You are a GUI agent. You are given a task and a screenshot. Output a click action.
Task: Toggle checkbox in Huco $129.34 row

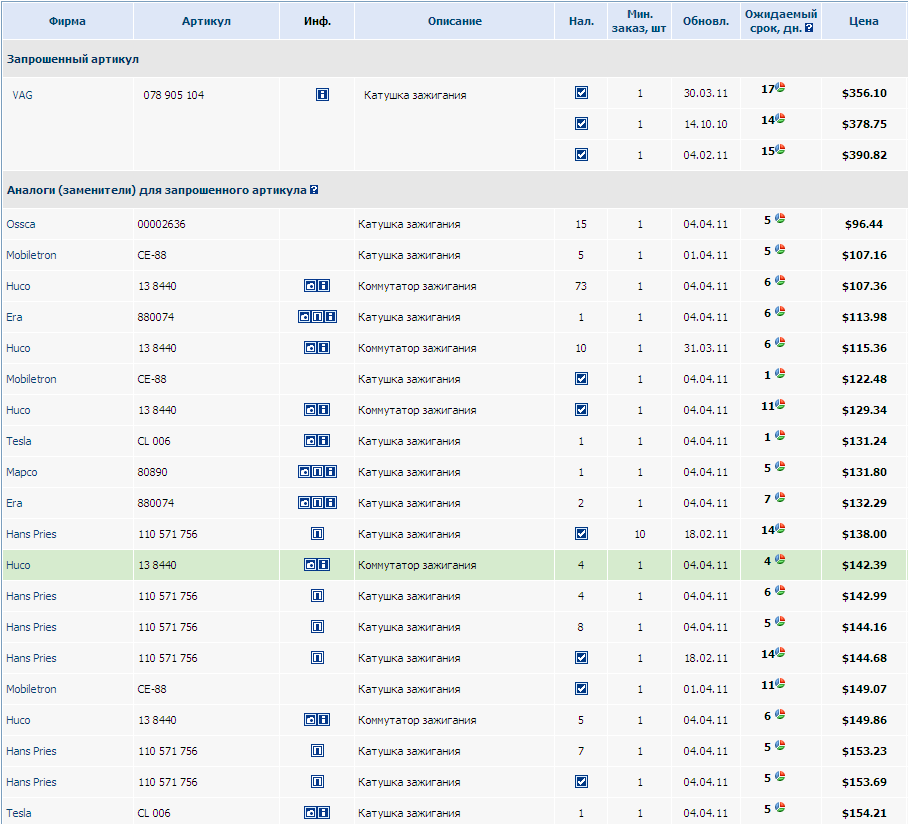pos(581,409)
